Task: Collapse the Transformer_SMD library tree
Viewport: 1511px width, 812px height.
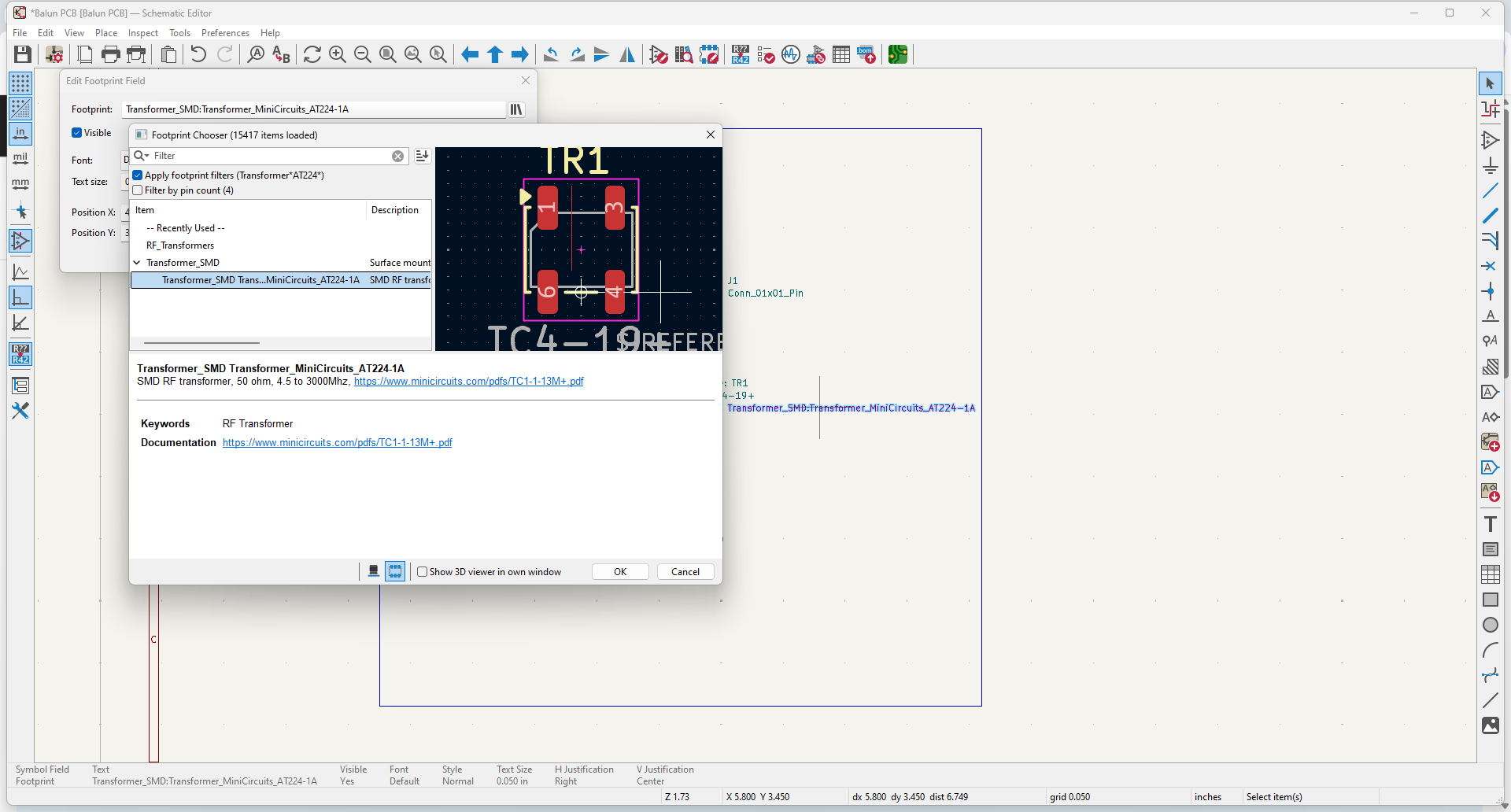Action: 137,263
